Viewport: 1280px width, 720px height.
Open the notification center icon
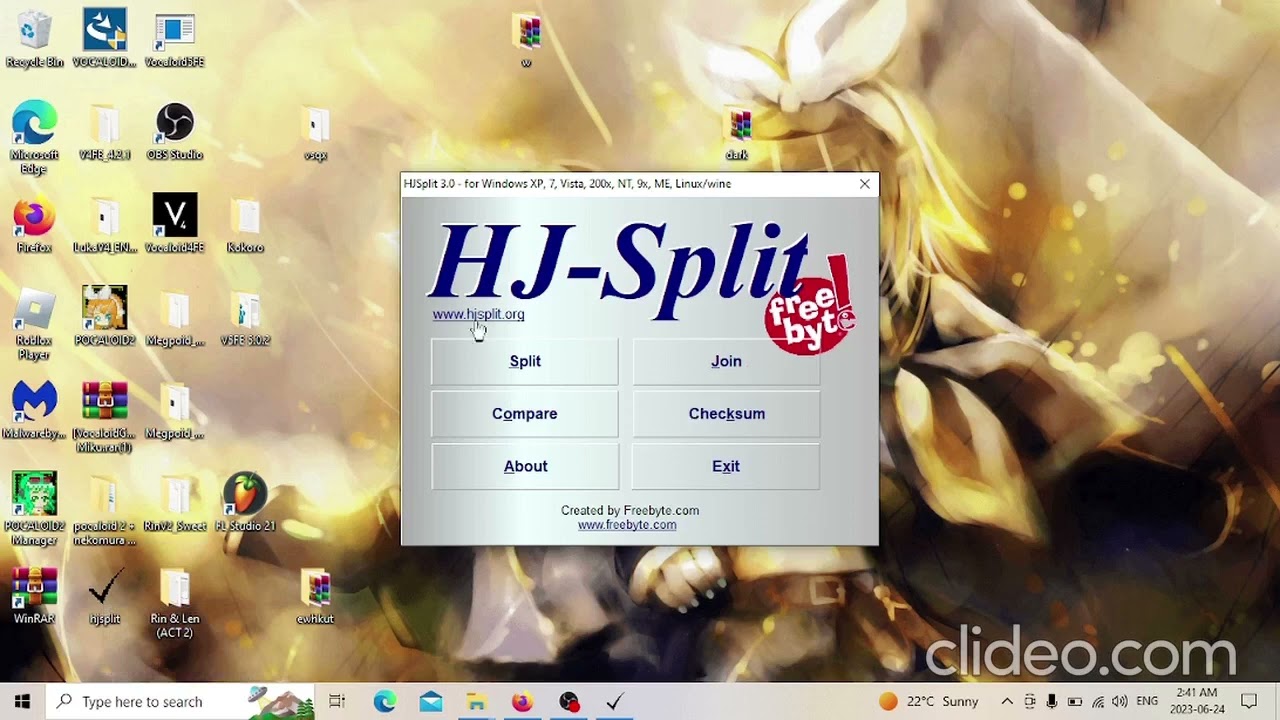coord(1249,702)
